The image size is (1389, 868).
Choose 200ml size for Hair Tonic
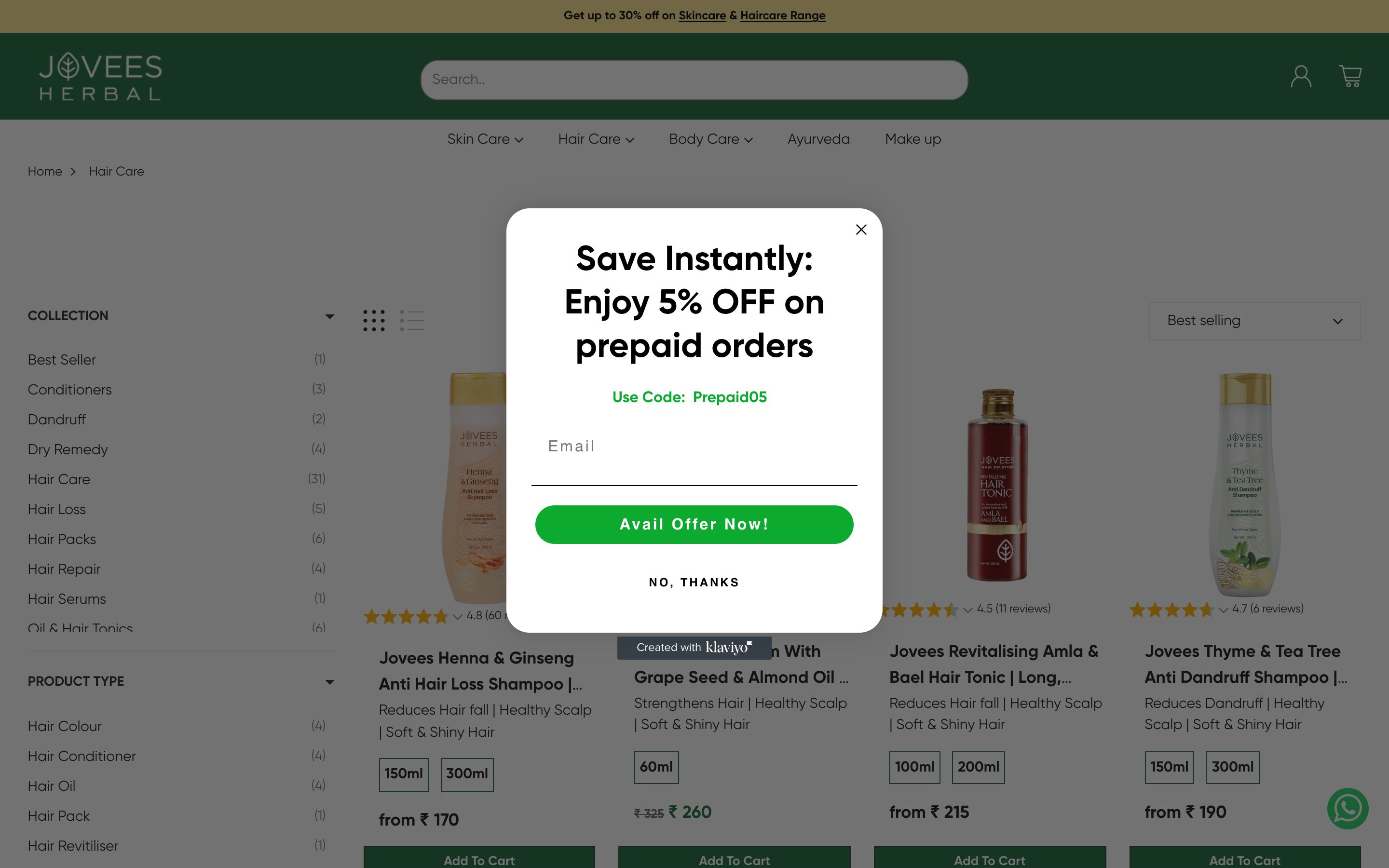[x=978, y=767]
